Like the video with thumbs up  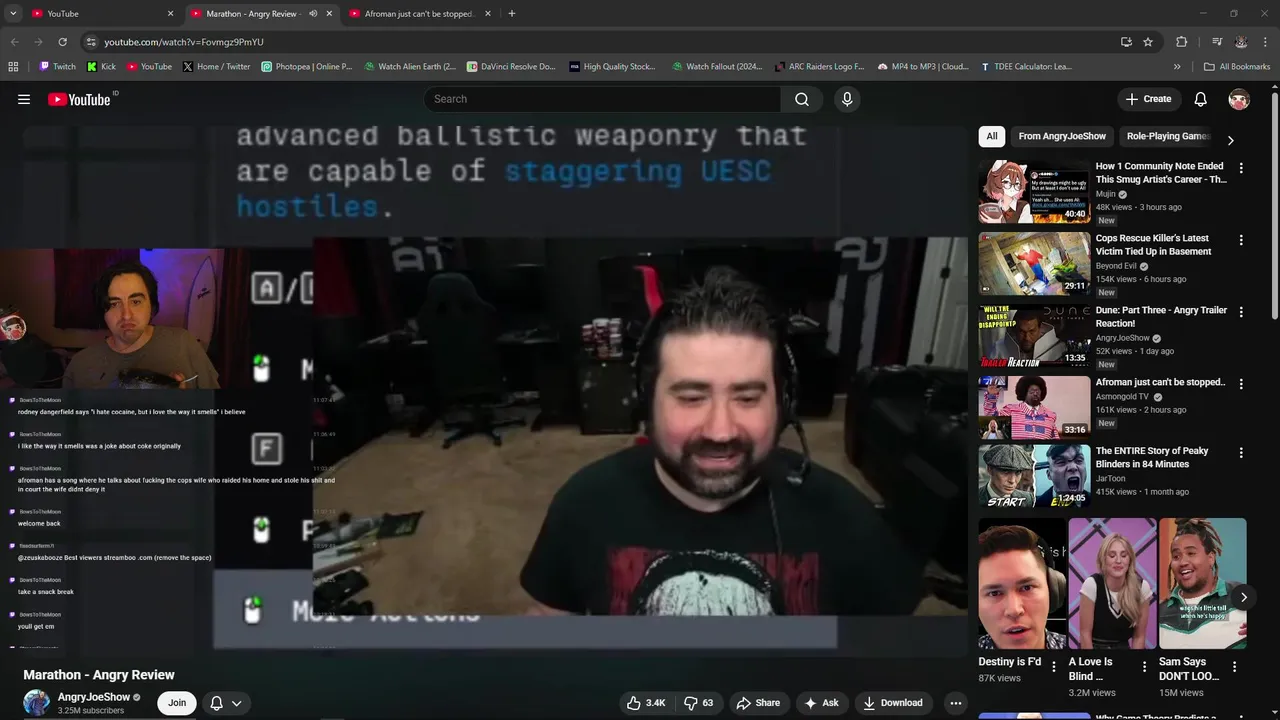[x=646, y=703]
